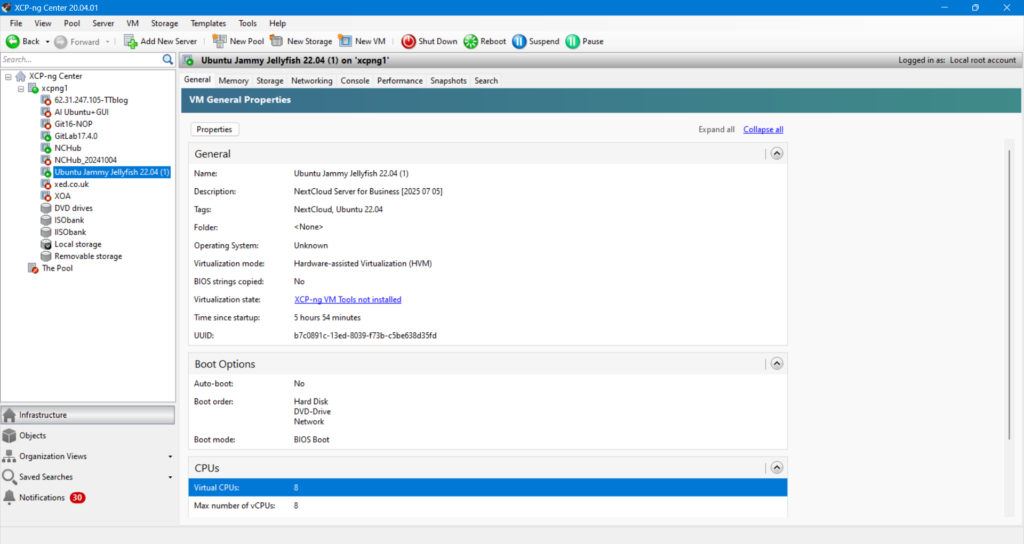Viewport: 1024px width, 544px height.
Task: Select NCHub_20241004 in the tree
Action: click(x=86, y=160)
